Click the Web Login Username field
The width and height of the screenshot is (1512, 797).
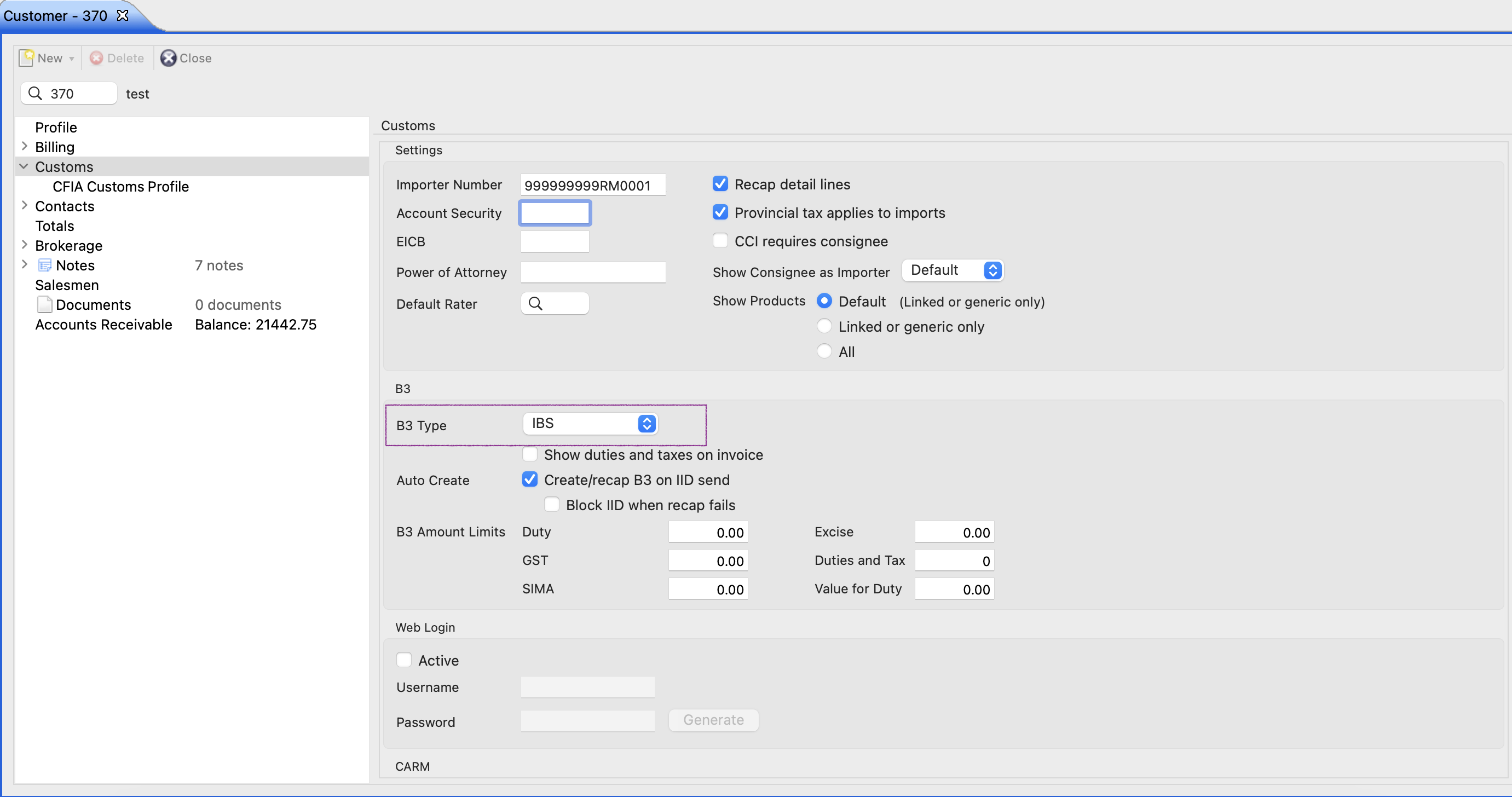coord(587,688)
